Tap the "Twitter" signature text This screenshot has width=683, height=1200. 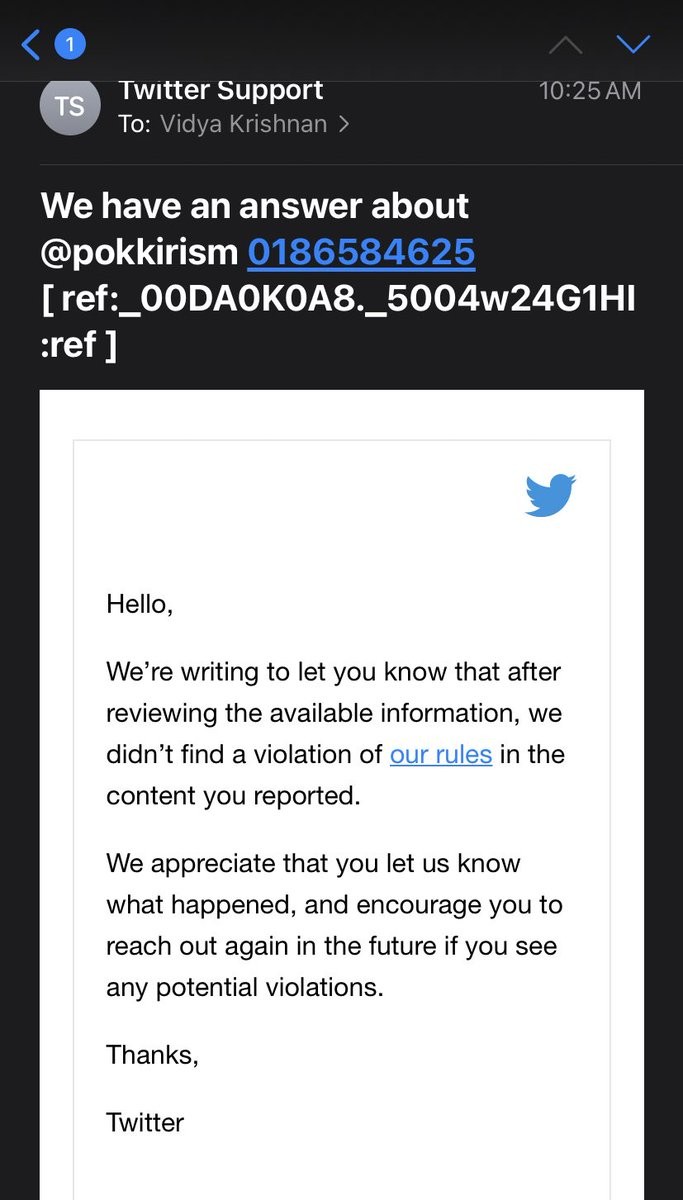[145, 1121]
